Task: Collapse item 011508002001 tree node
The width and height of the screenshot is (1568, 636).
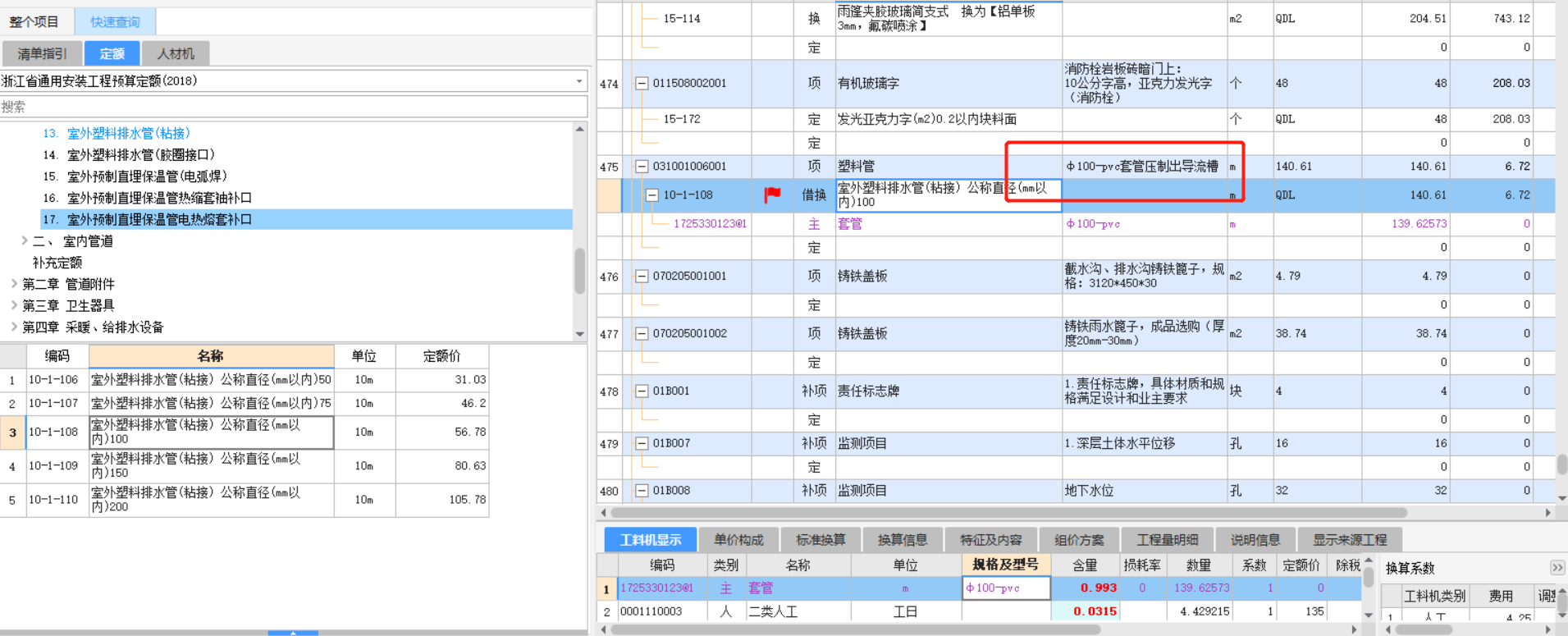Action: coord(642,83)
